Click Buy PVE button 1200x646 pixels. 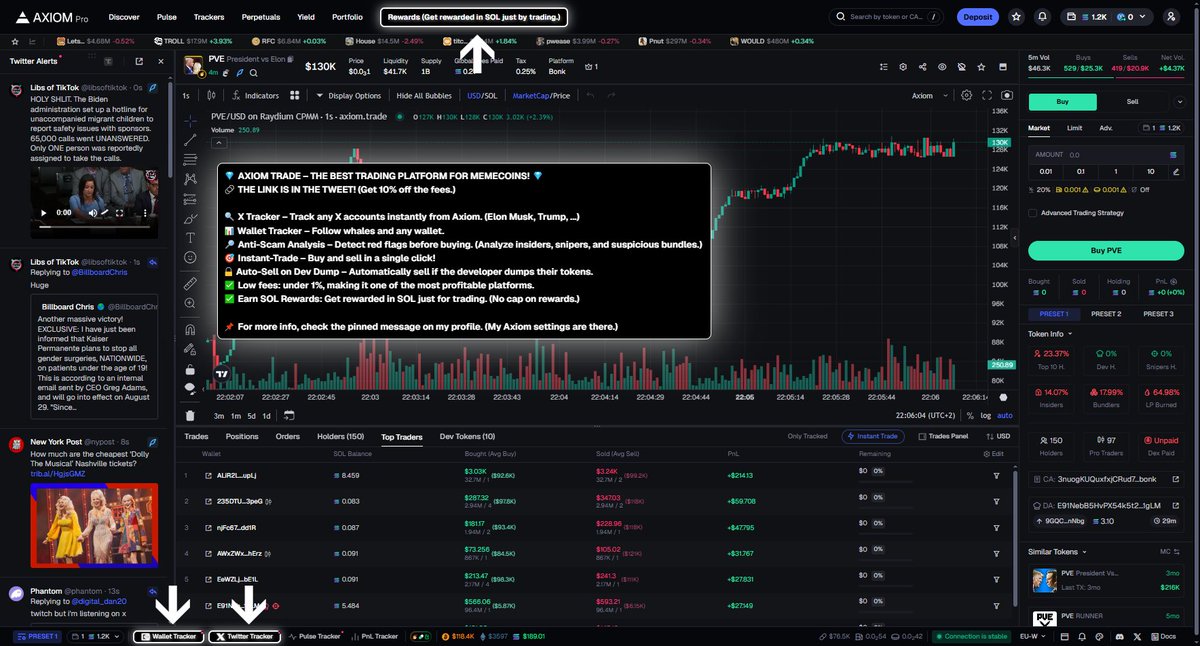tap(1106, 250)
